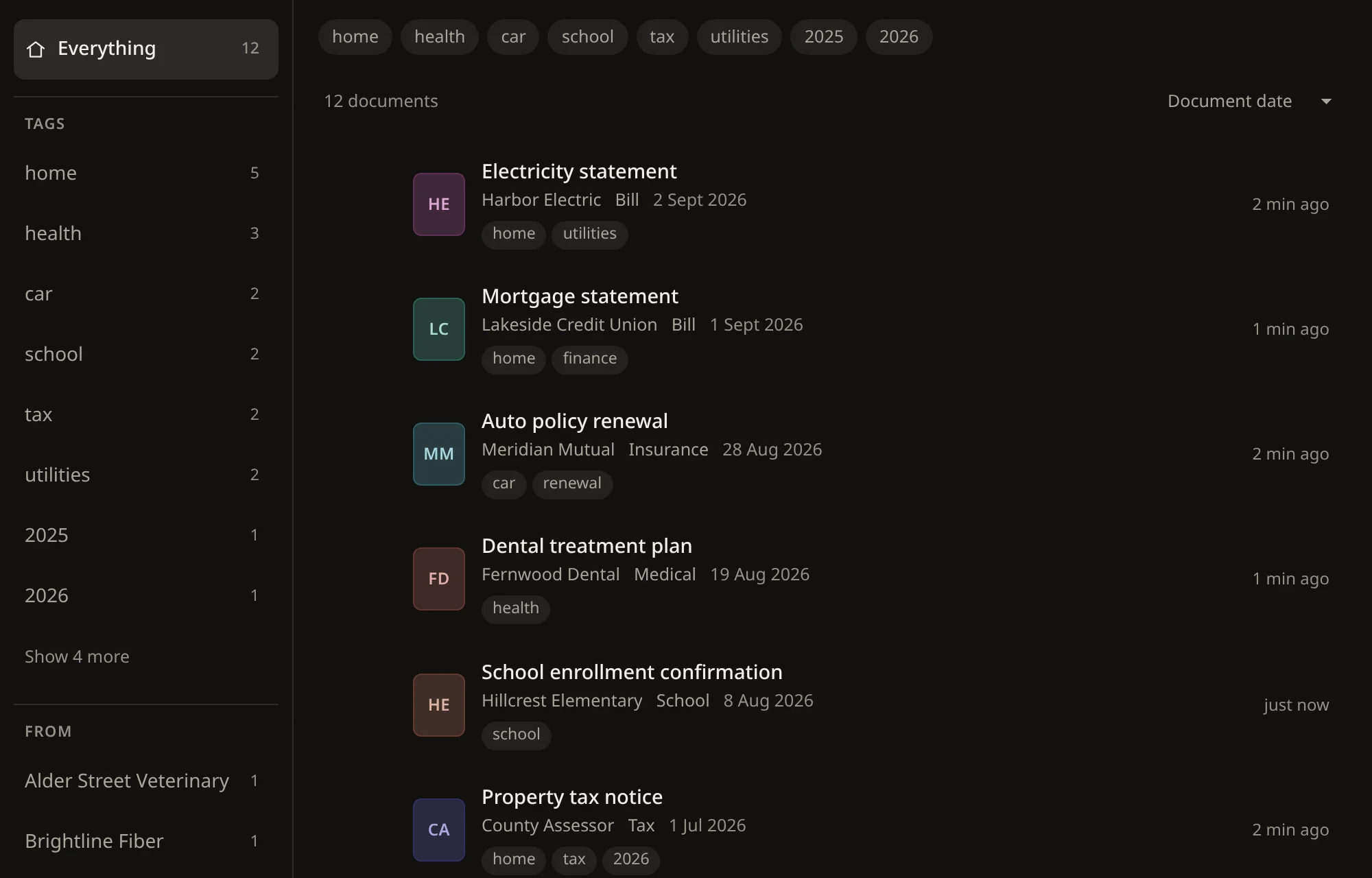Open the HE avatar for Electricity statement
Screen dimensions: 1372x878
coord(439,204)
